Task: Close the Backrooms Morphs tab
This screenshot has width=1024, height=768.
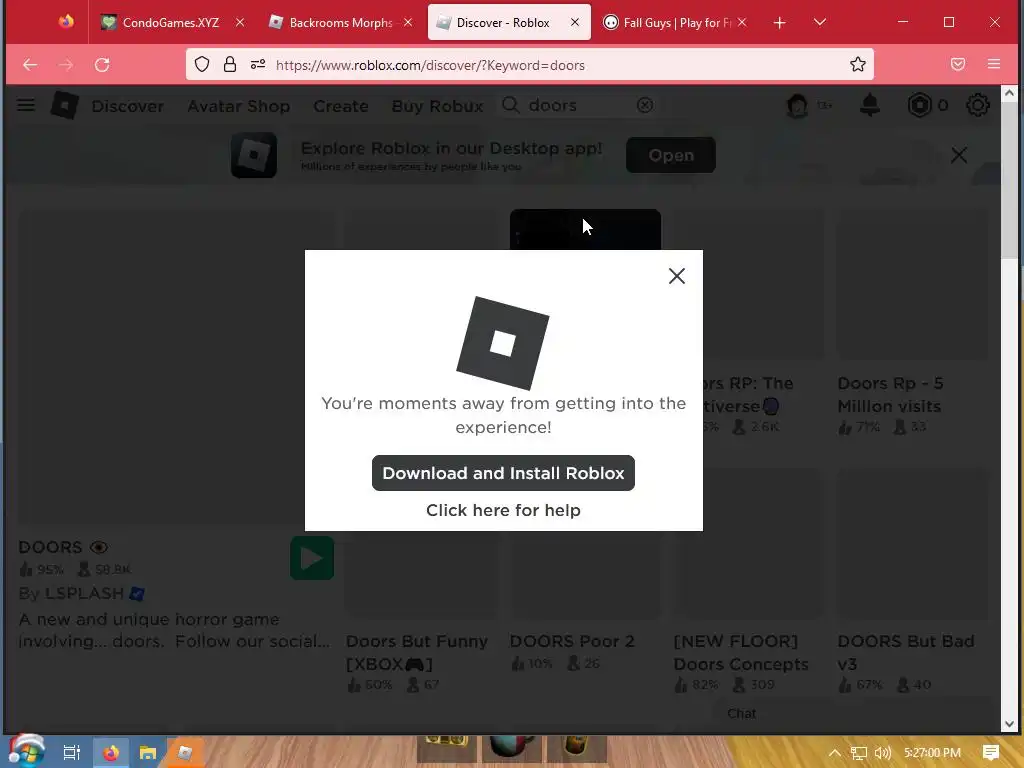Action: tap(408, 23)
